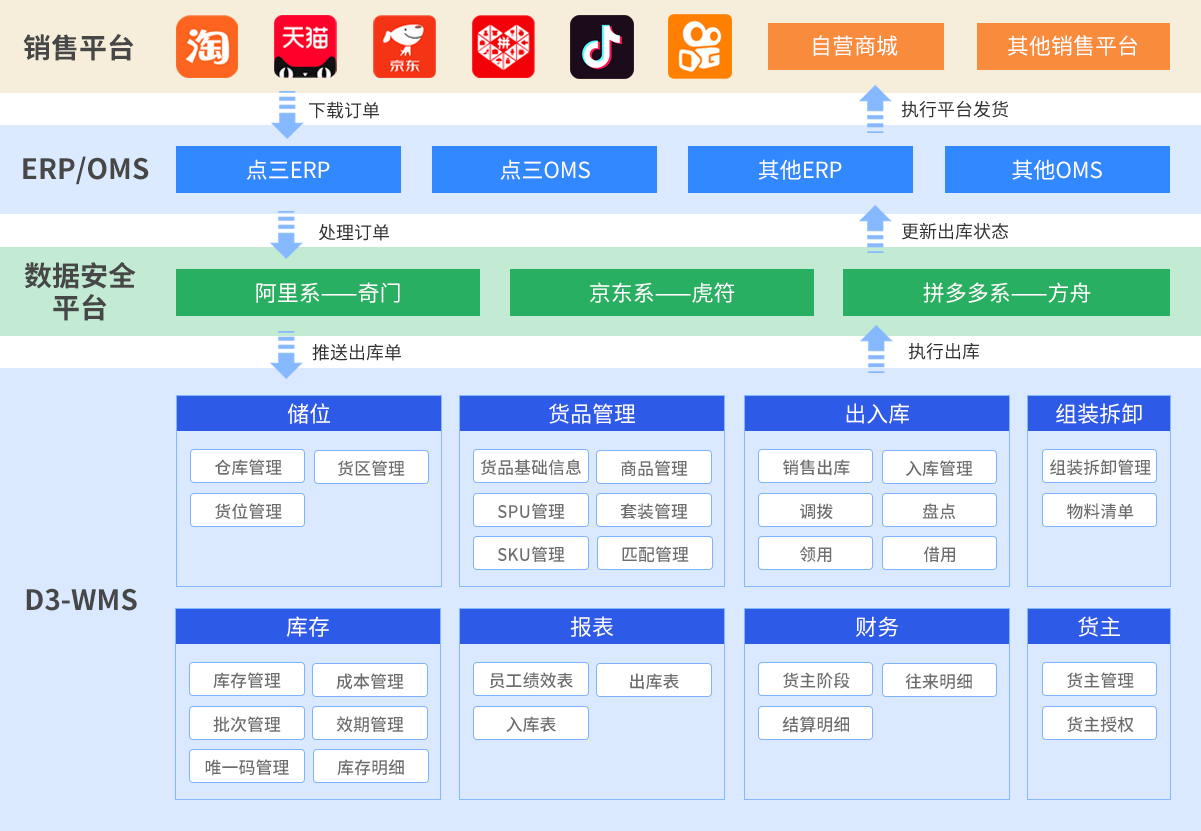Image resolution: width=1201 pixels, height=831 pixels.
Task: Open the 财务 module header
Action: [877, 627]
